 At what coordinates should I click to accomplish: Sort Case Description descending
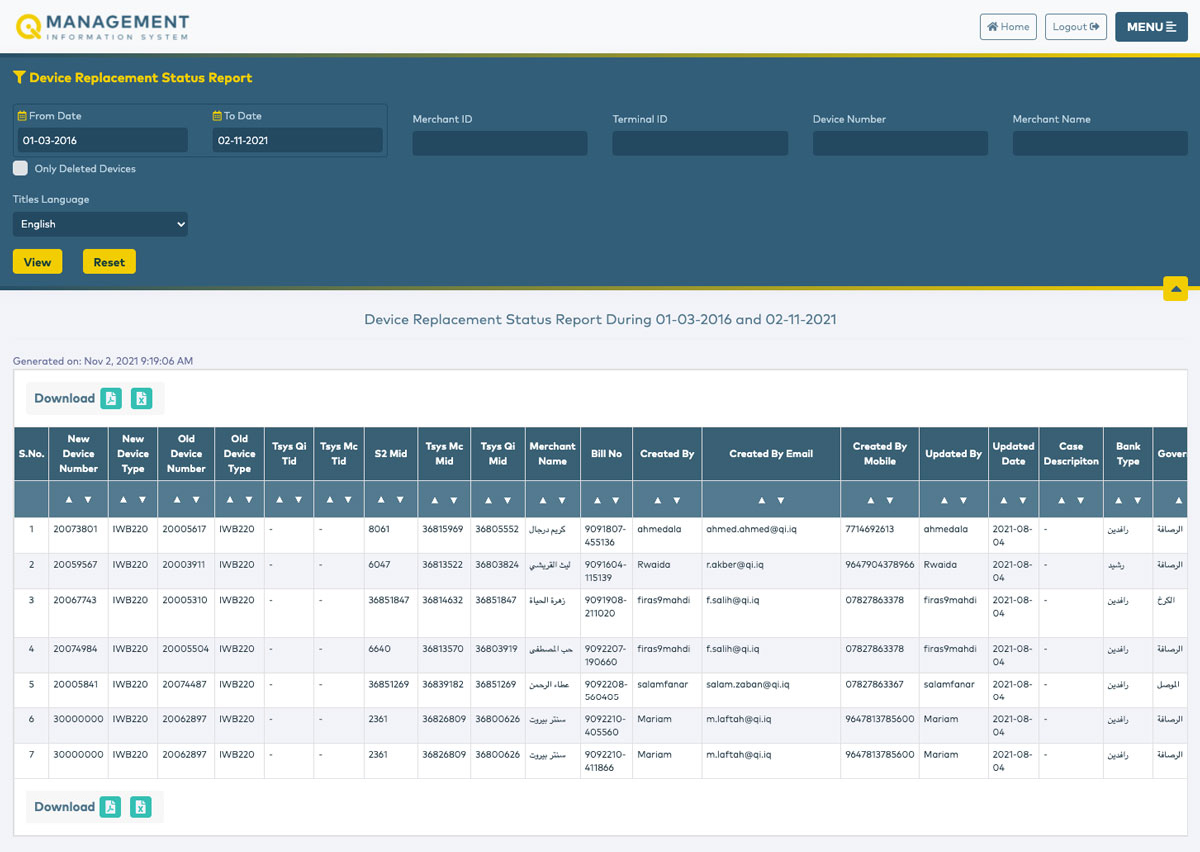[x=1080, y=499]
